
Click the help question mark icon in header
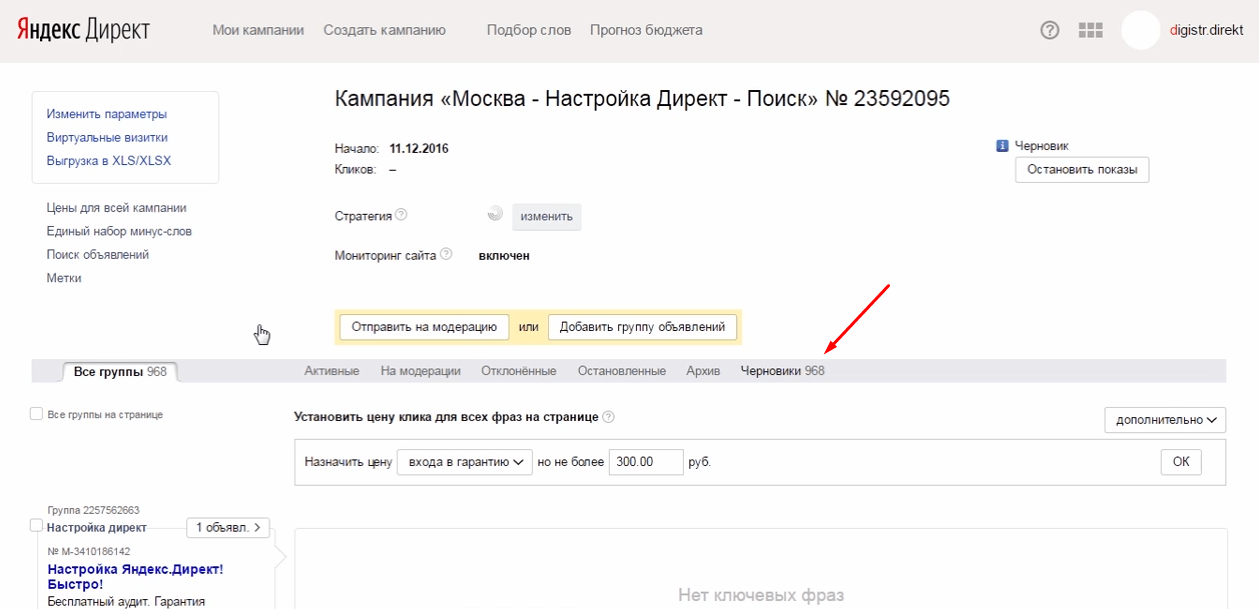pyautogui.click(x=1049, y=30)
